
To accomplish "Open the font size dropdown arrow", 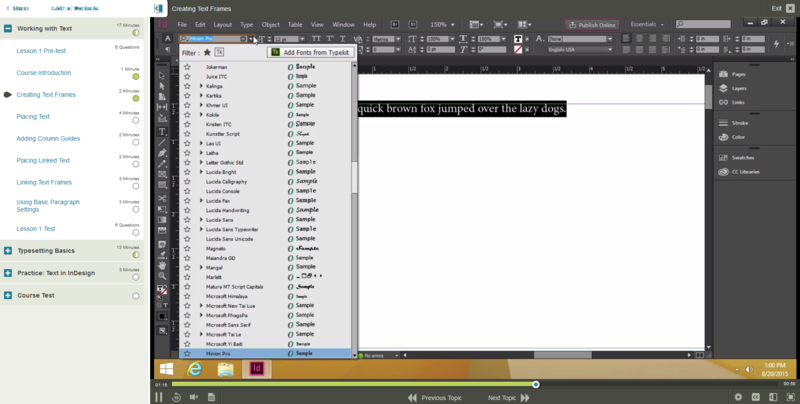I will tap(302, 39).
